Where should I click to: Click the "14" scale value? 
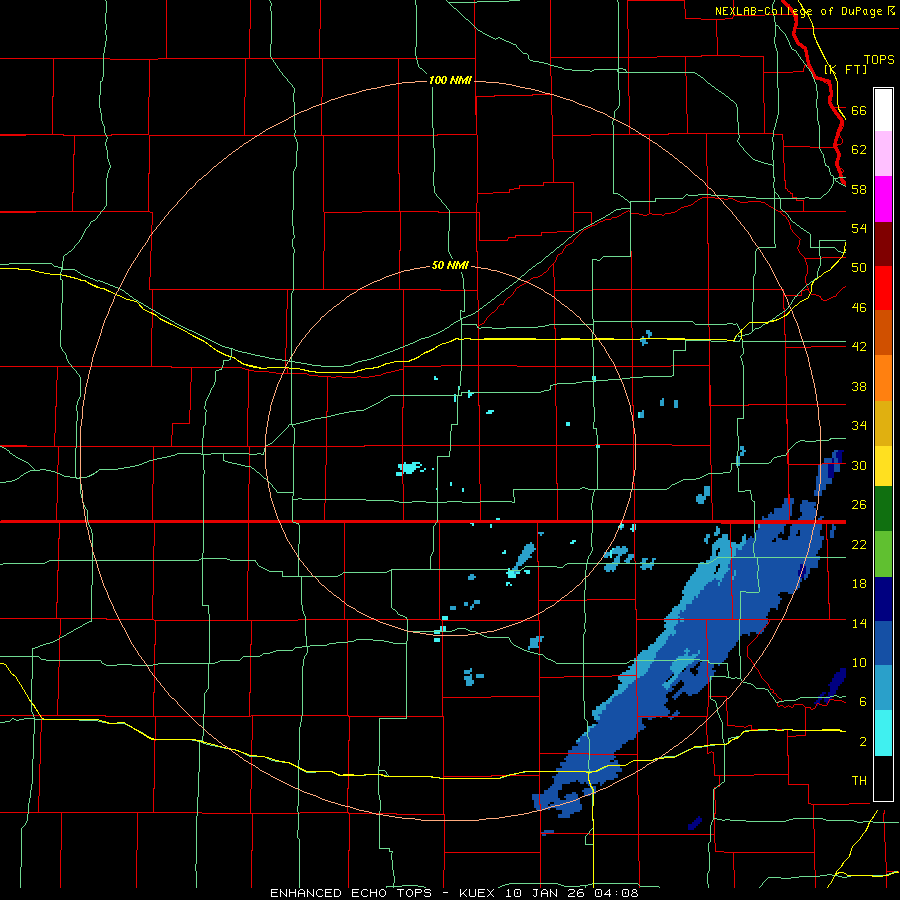(859, 623)
